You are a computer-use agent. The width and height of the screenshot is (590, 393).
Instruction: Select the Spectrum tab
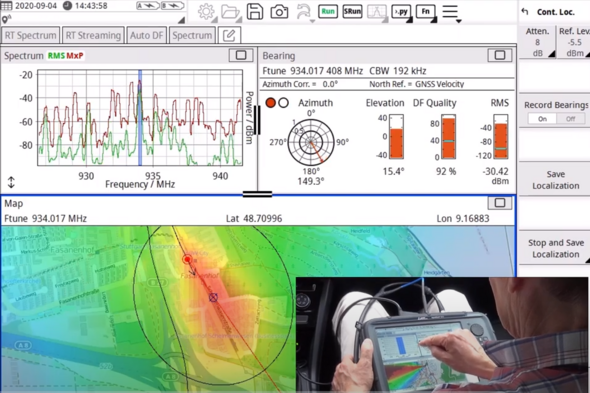click(192, 35)
